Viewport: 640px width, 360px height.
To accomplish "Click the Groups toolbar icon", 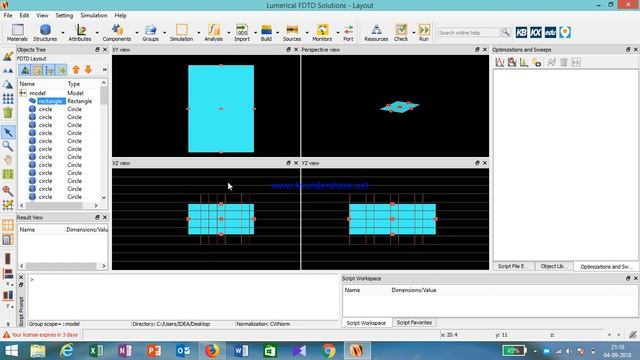I will tap(151, 32).
